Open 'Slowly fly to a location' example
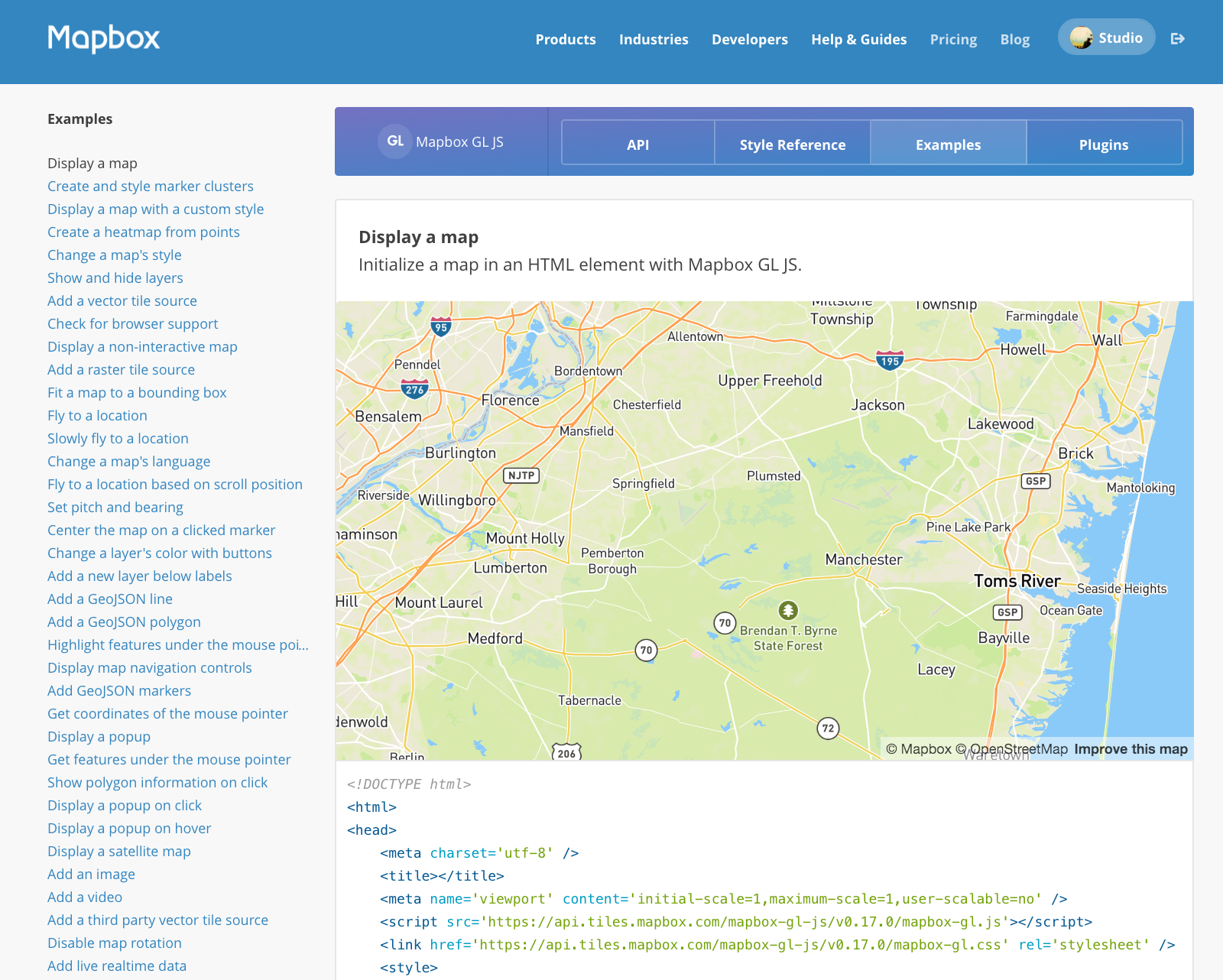The image size is (1223, 980). coord(118,438)
